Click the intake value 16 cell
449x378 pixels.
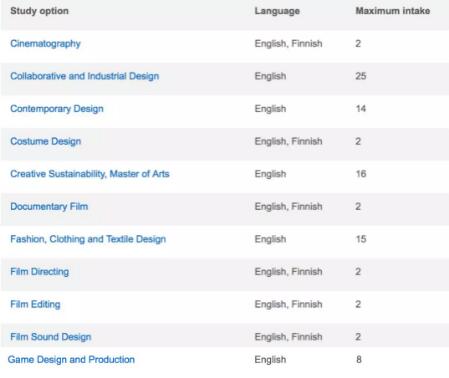(361, 174)
